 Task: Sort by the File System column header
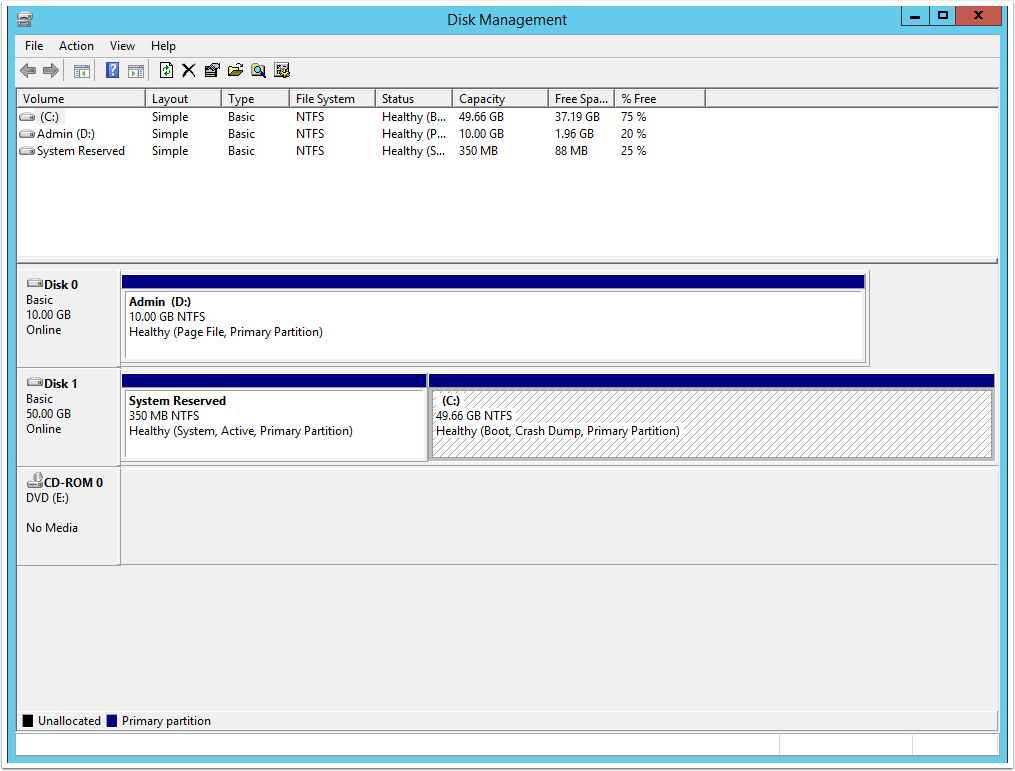332,99
